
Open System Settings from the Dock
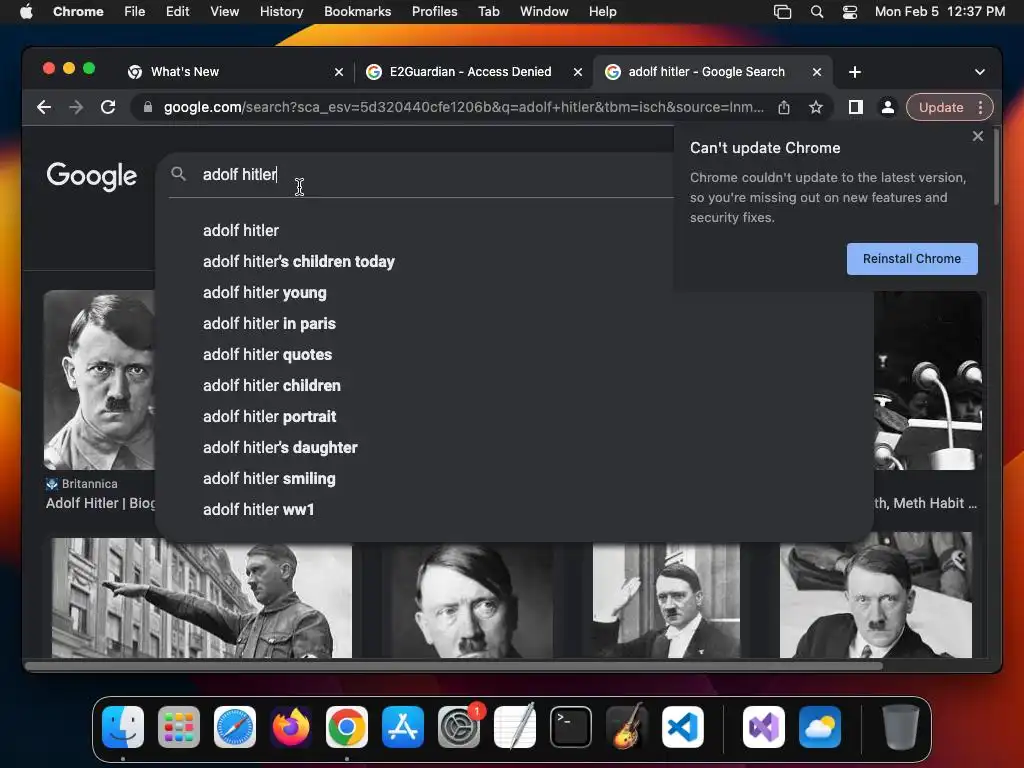pyautogui.click(x=458, y=727)
